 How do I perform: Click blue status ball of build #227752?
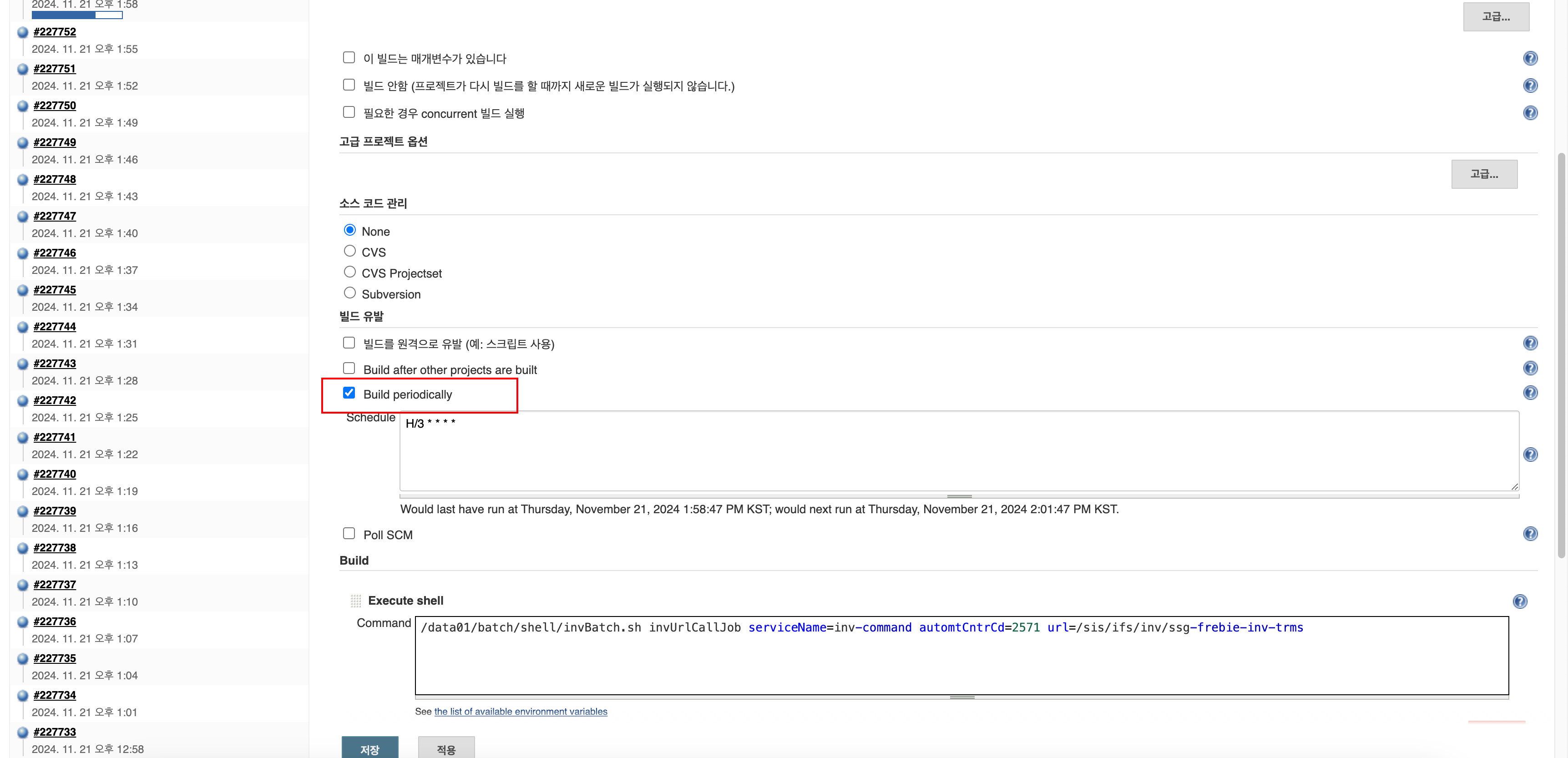22,32
